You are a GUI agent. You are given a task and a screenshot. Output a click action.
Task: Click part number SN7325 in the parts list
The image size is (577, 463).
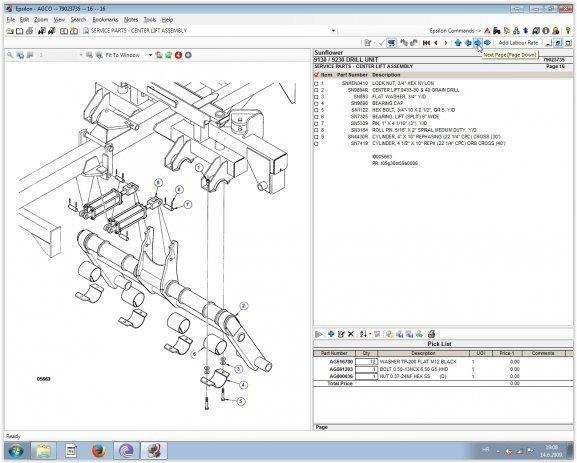click(359, 117)
